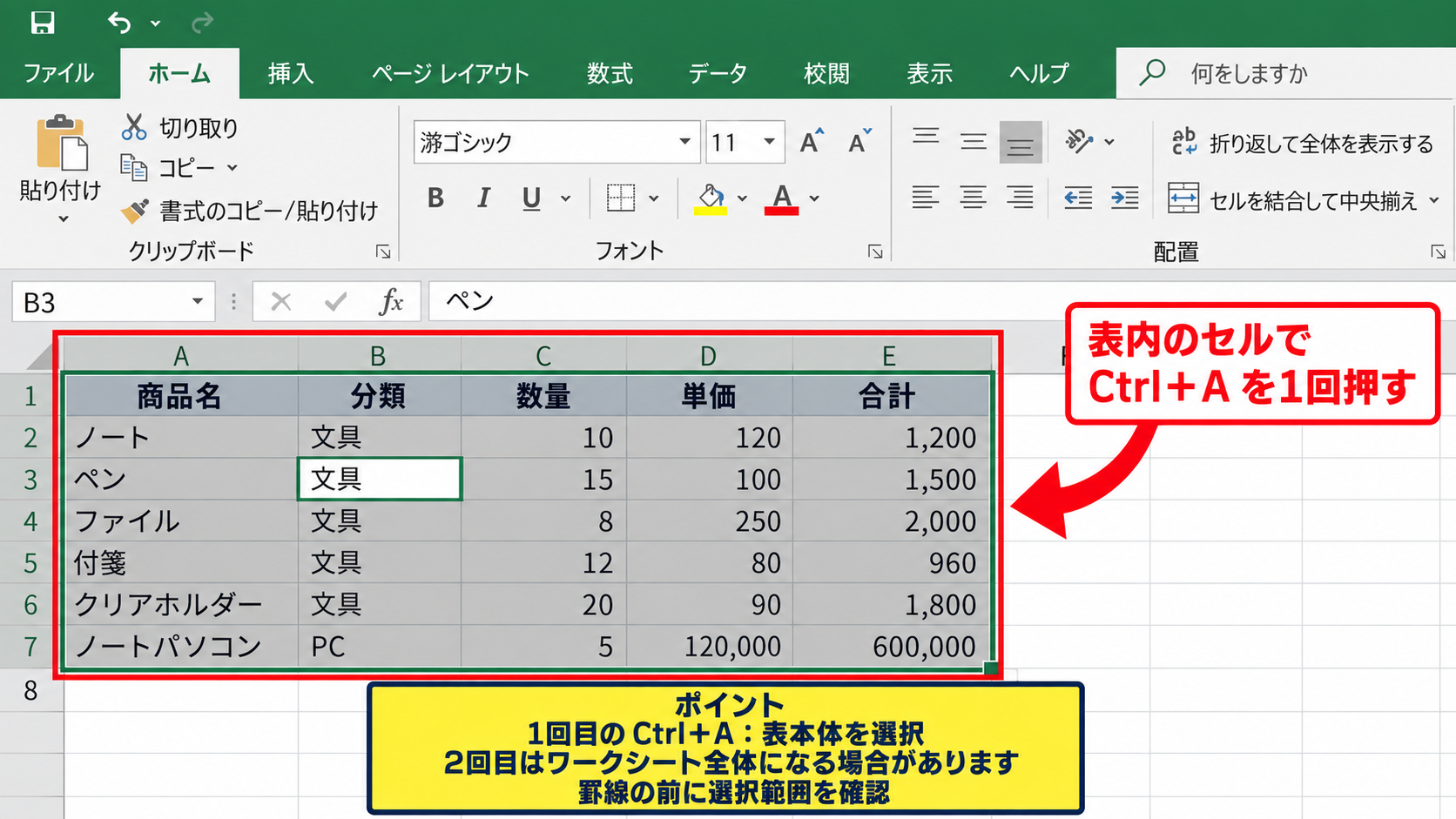The image size is (1456, 819).
Task: Click セルを結合して中央揃え merge button
Action: point(1293,200)
